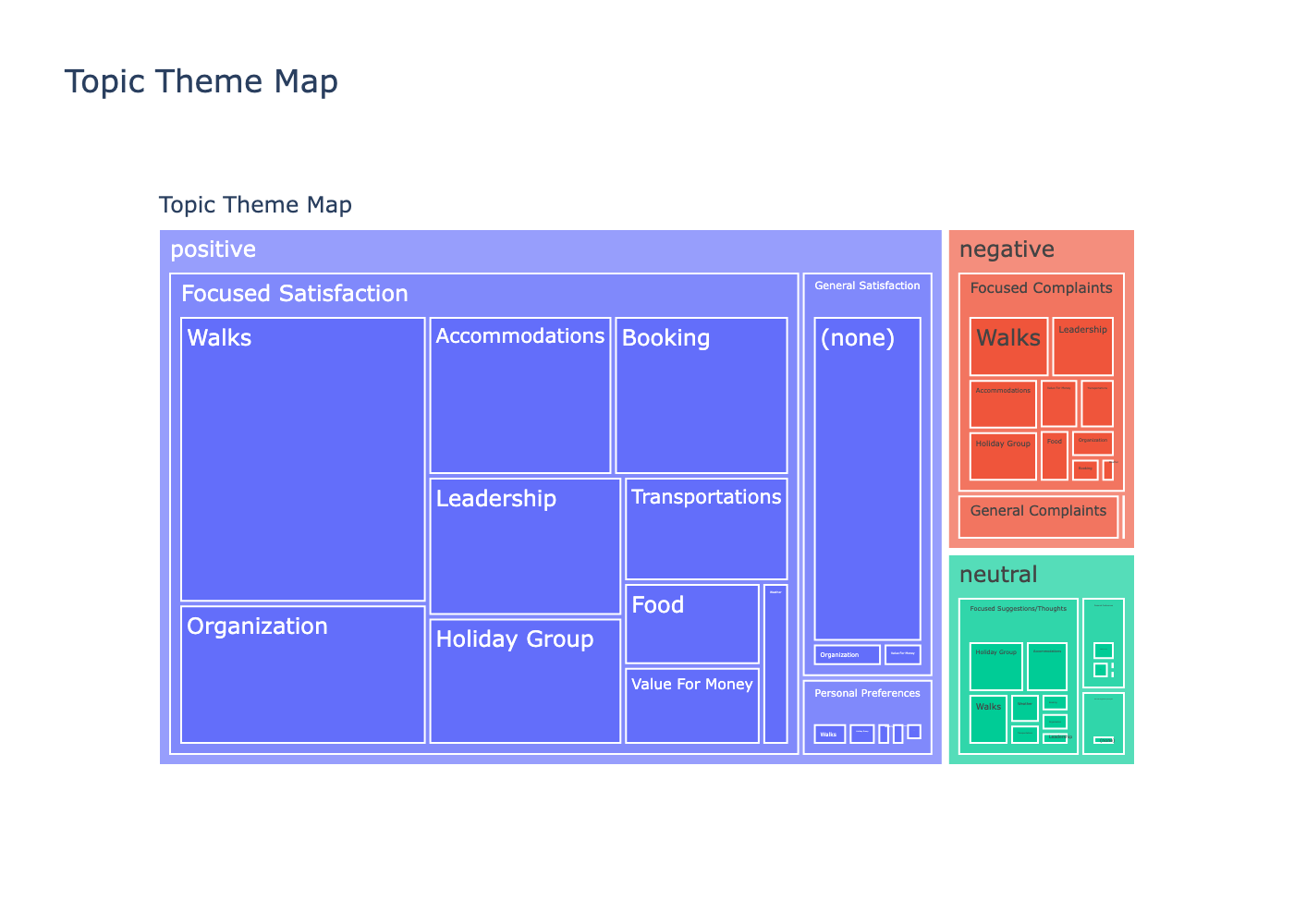Screen dimensions: 1294x924
Task: Click Holiday Group tile in Focused Suggestions/Thoughts
Action: click(x=996, y=666)
